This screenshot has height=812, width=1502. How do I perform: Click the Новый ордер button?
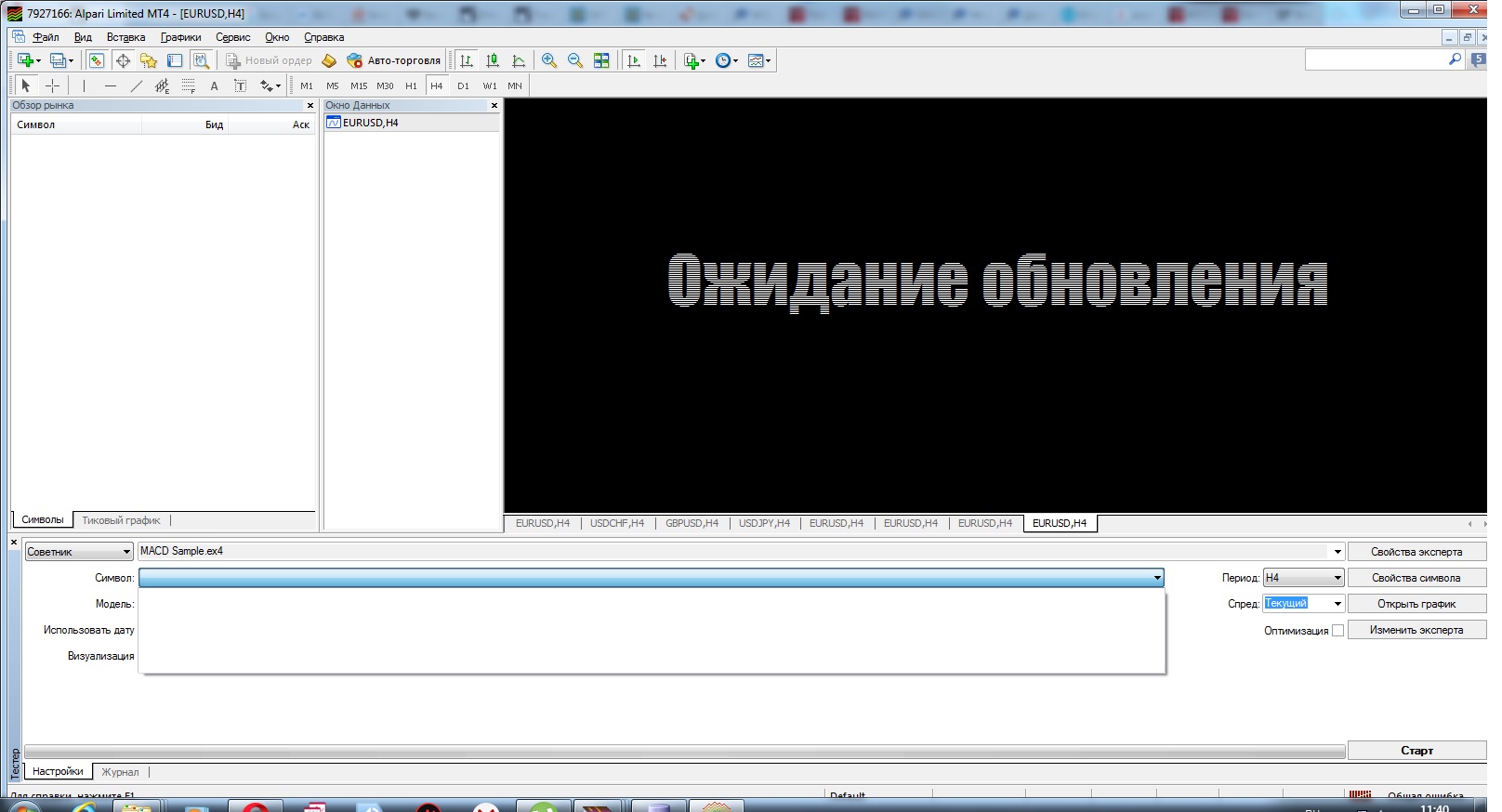(269, 60)
